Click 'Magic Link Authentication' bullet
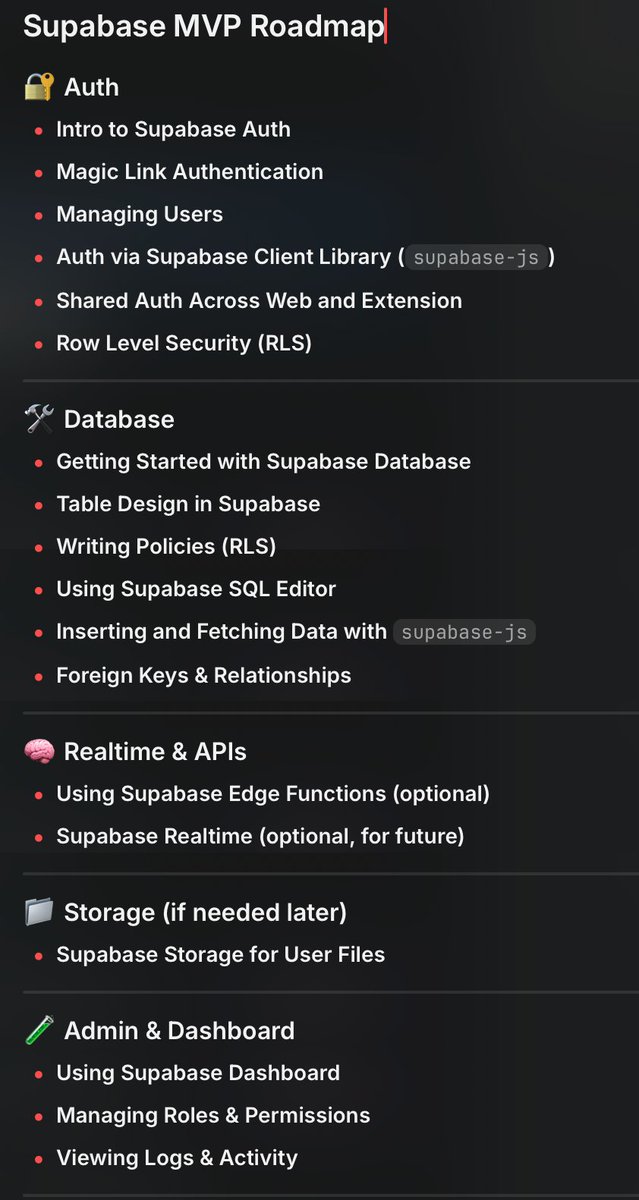The width and height of the screenshot is (639, 1200). click(x=189, y=171)
